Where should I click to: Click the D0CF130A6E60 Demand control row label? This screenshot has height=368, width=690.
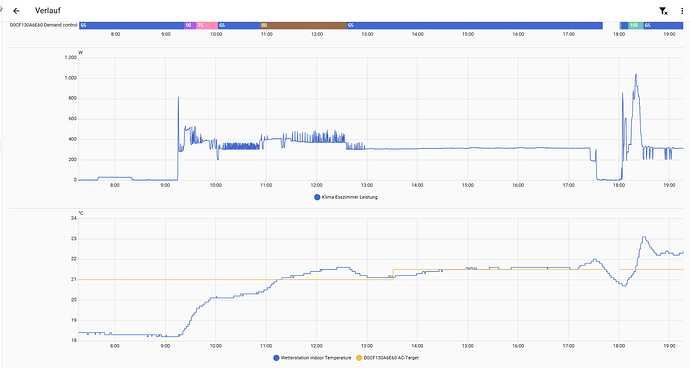click(43, 26)
